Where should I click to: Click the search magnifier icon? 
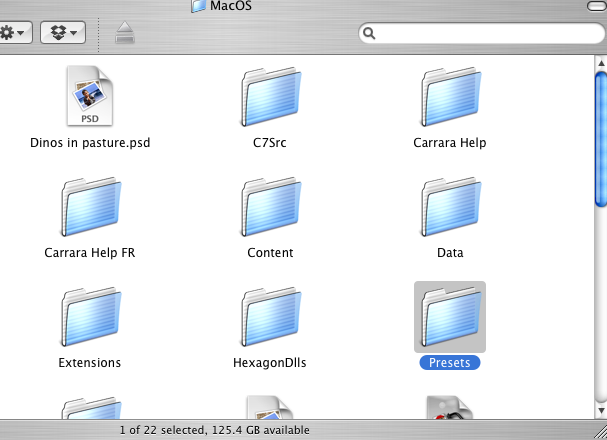pos(369,33)
